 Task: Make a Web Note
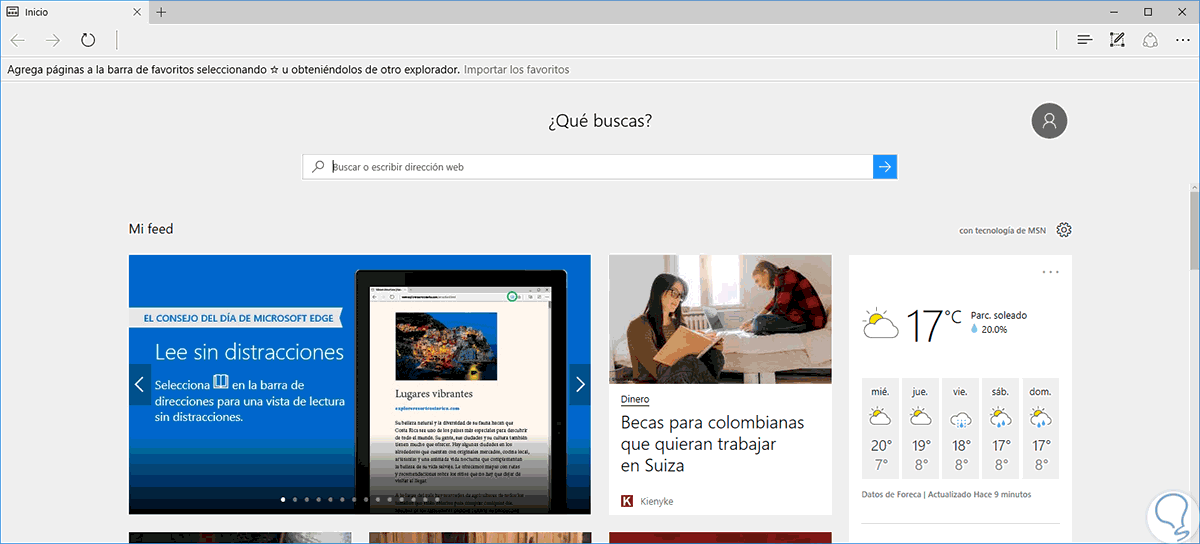(x=1117, y=40)
